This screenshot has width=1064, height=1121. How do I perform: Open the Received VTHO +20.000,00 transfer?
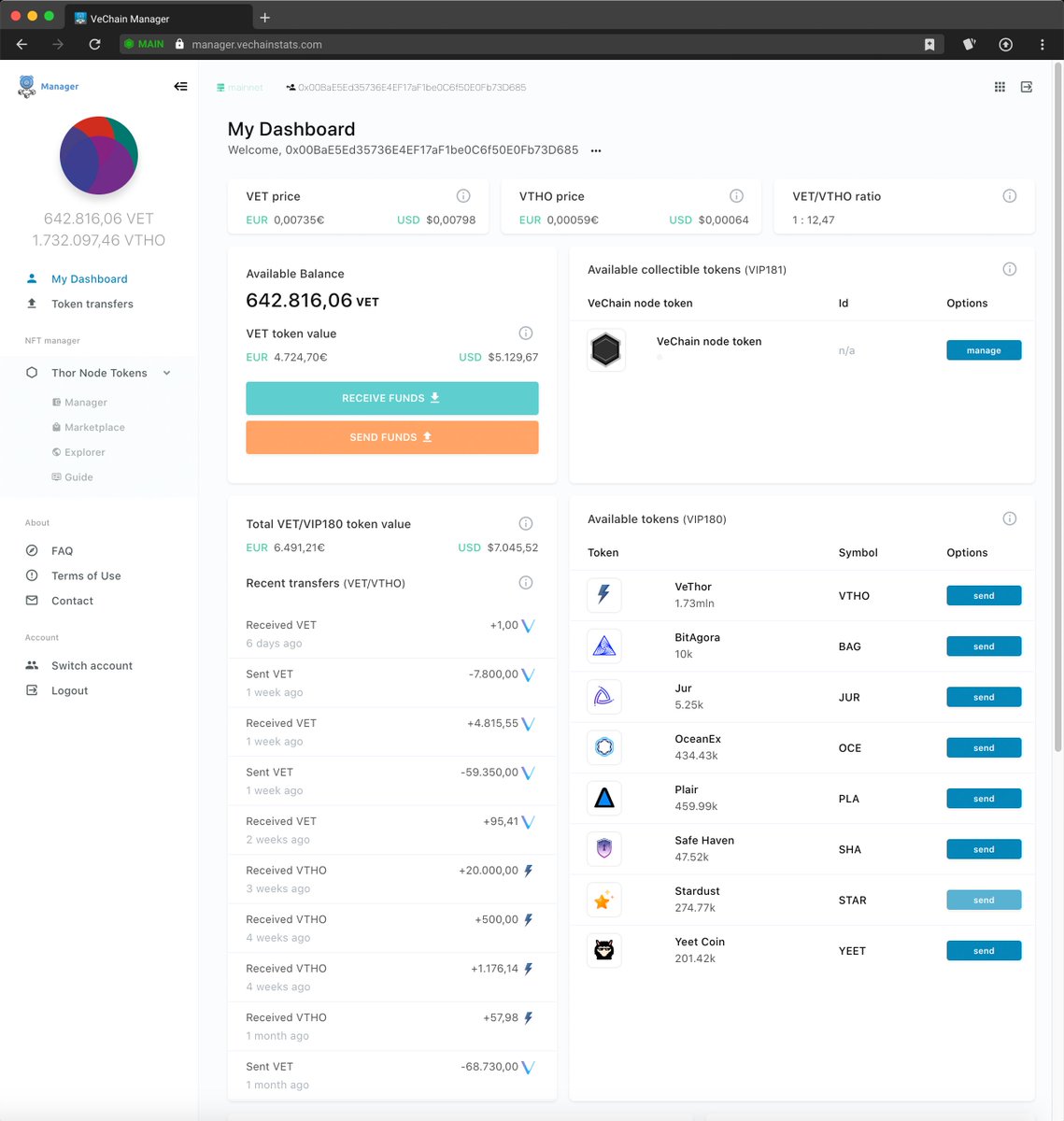tap(391, 879)
